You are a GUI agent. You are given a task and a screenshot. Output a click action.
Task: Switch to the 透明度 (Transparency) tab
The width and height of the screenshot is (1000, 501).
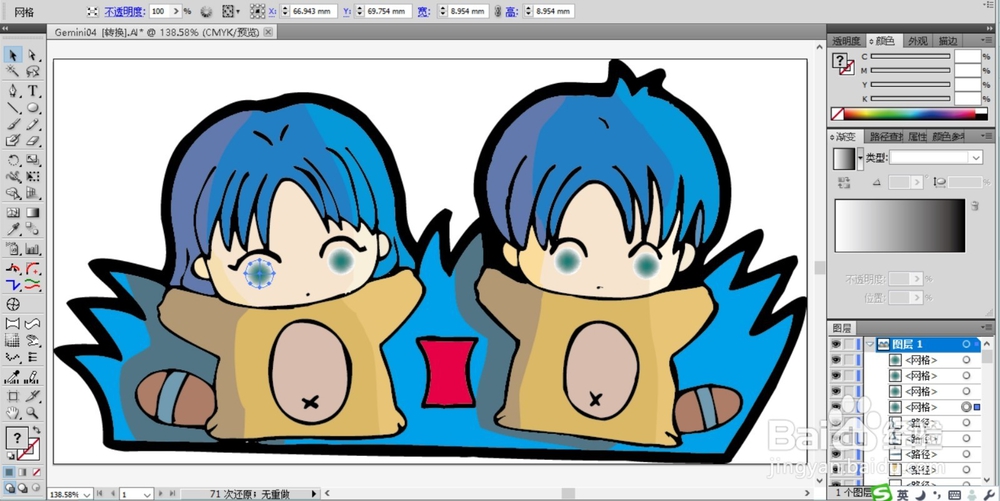(846, 41)
